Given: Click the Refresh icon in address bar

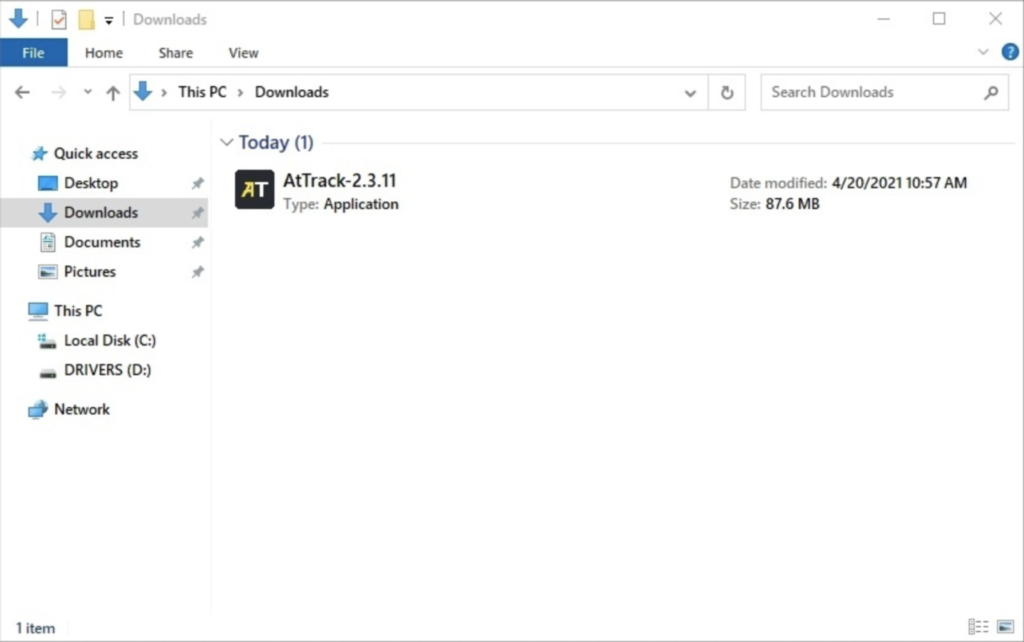Looking at the screenshot, I should pos(727,91).
